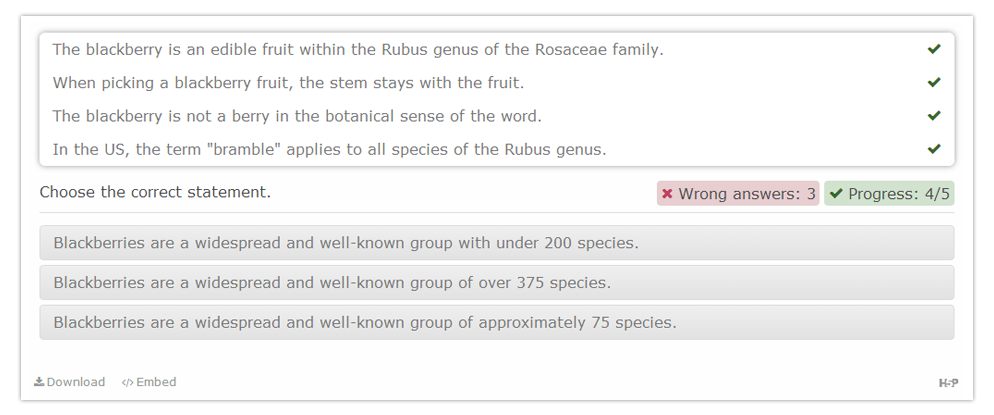Click the Progress 4/5 indicator
The image size is (994, 415).
coord(889,193)
